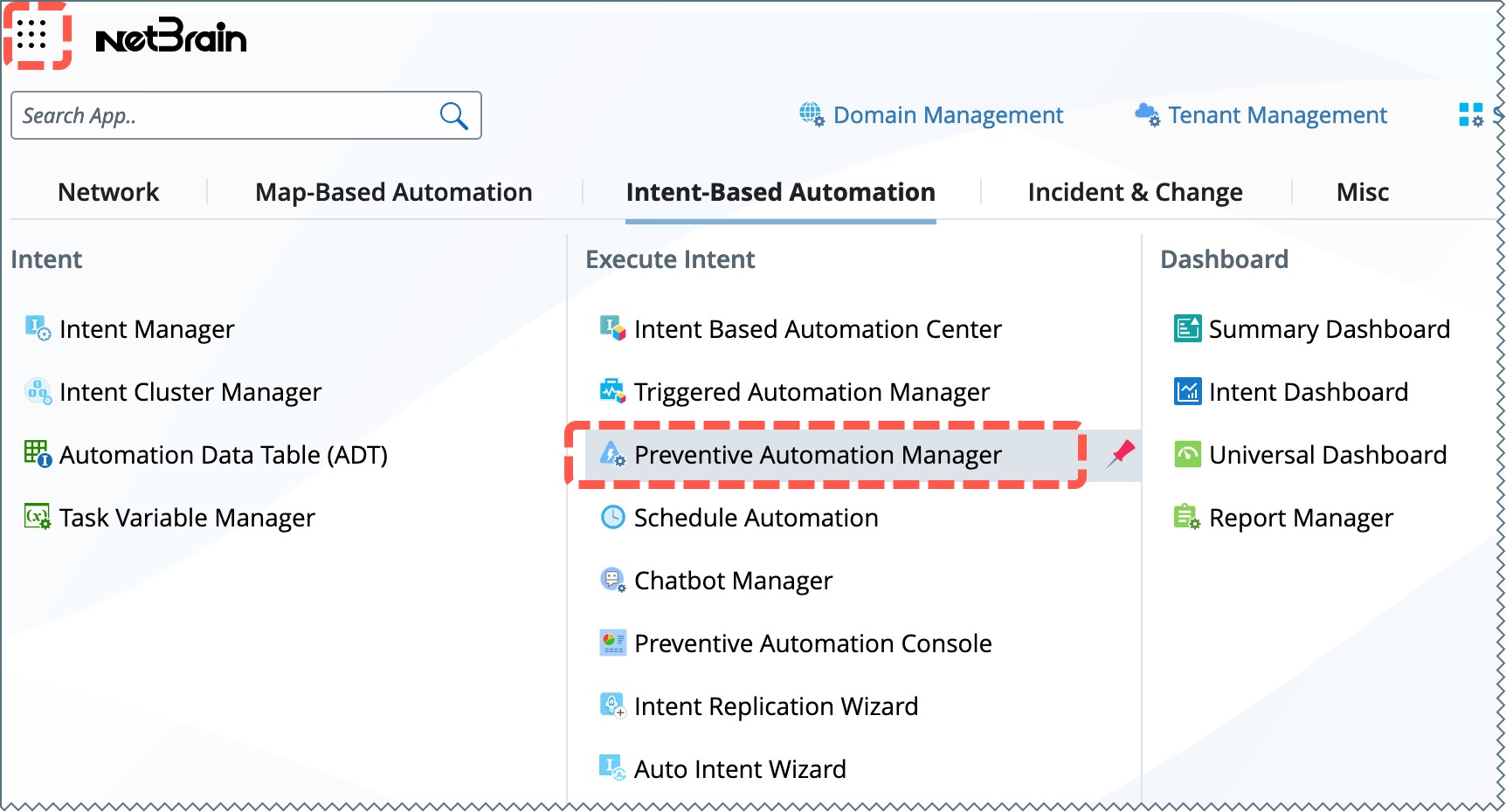The height and width of the screenshot is (812, 1506).
Task: Switch to the Network tab
Action: tap(108, 192)
